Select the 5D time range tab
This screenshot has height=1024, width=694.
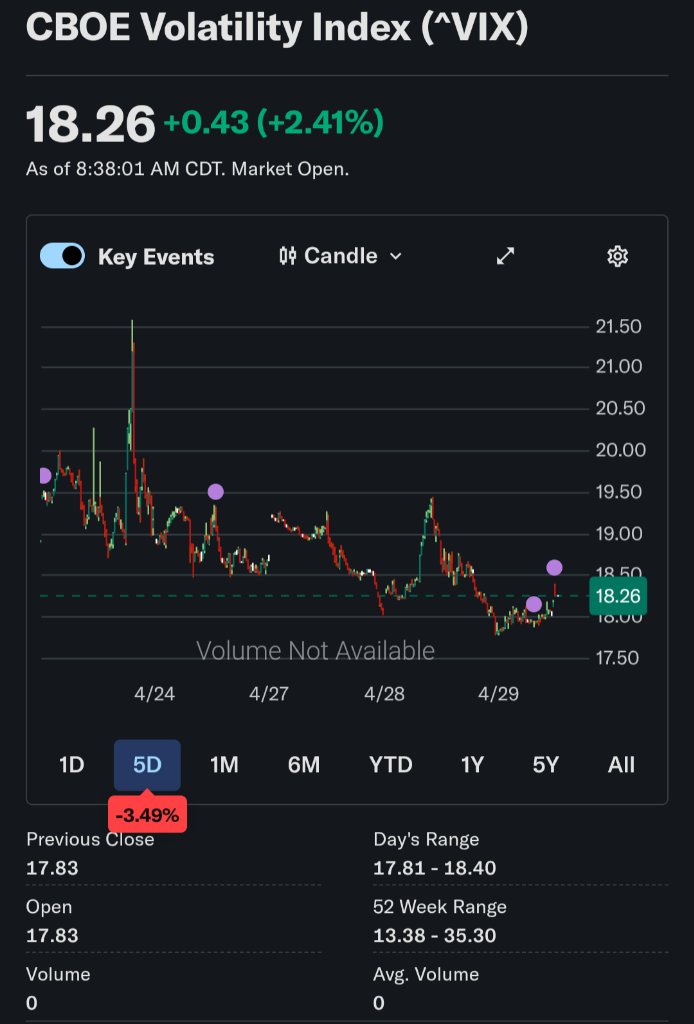click(147, 765)
